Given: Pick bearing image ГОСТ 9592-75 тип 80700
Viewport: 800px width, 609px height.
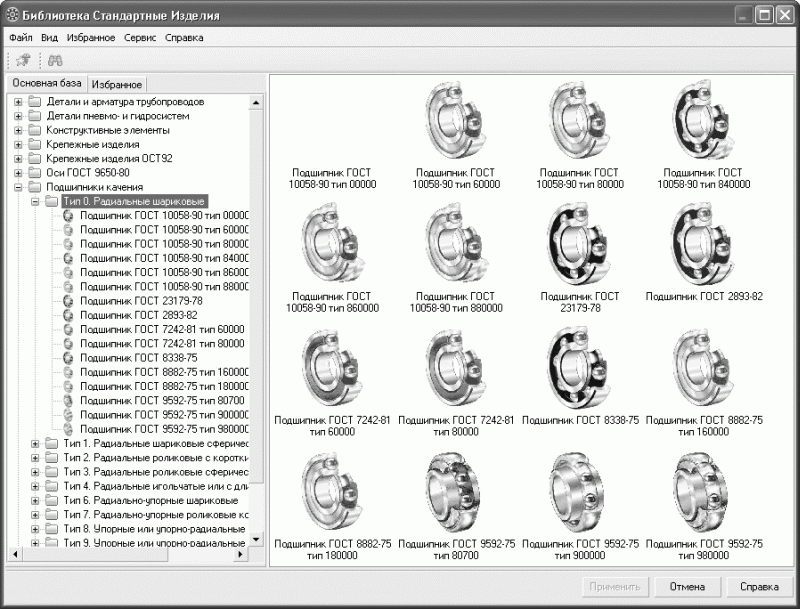Looking at the screenshot, I should (x=455, y=492).
